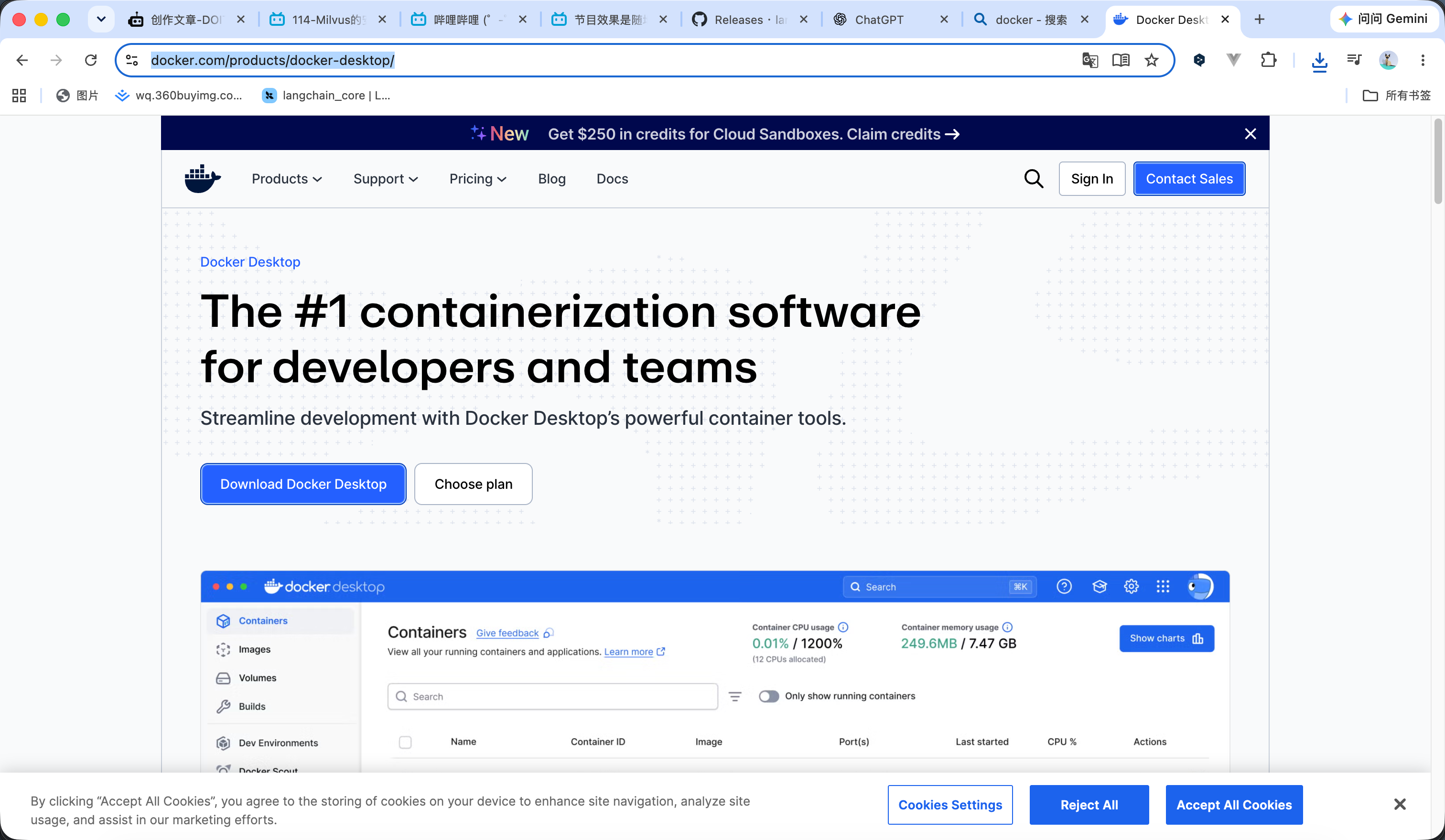Open the apps grid icon in bookmarks bar

tap(19, 95)
